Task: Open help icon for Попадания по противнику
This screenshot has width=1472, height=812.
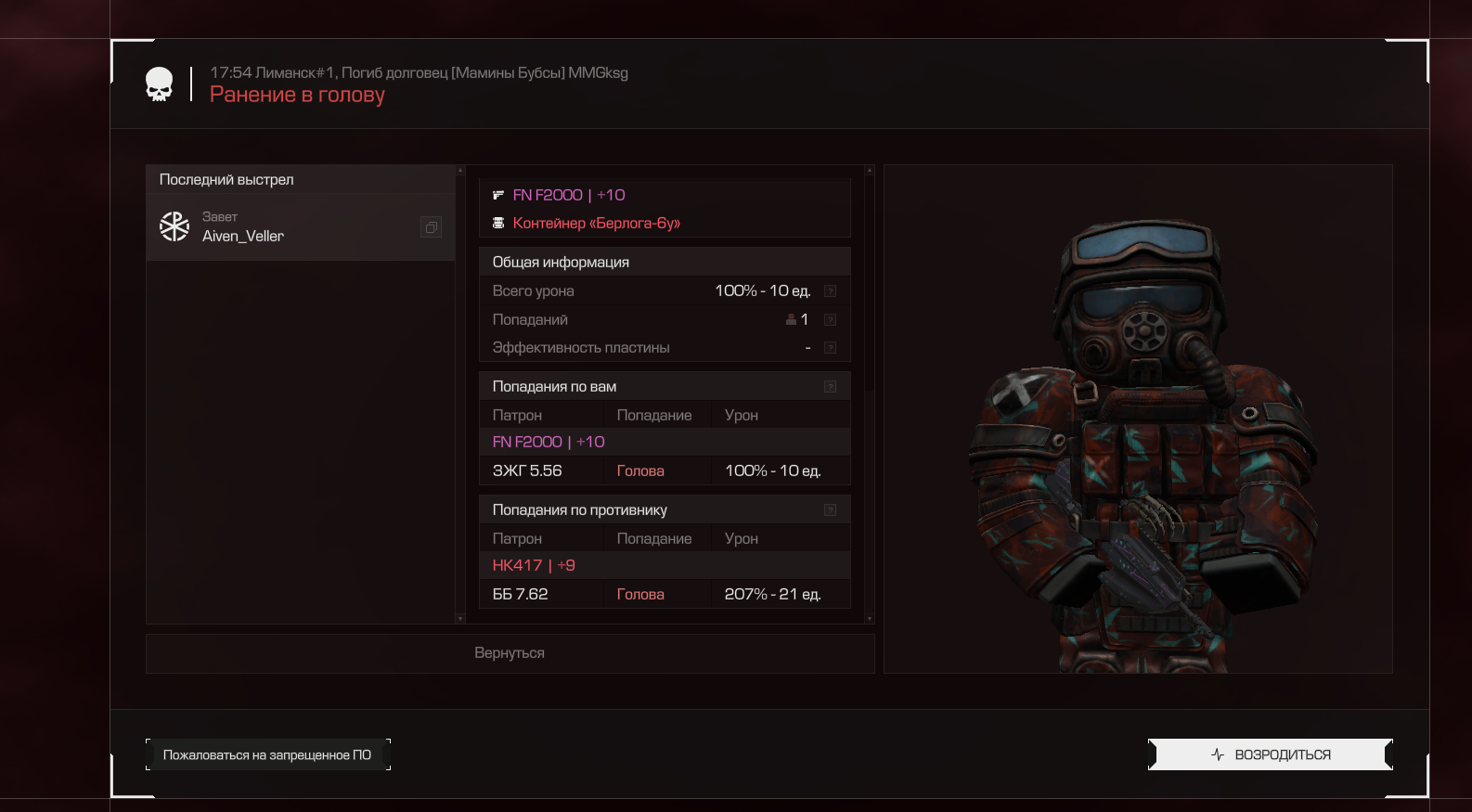Action: pos(831,510)
